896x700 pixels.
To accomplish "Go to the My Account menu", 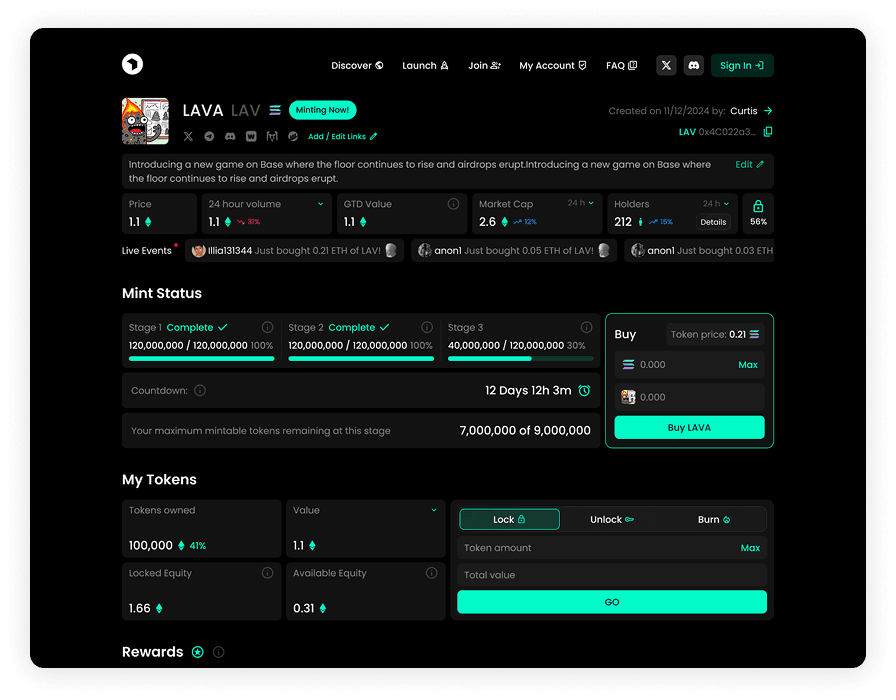I will click(x=552, y=66).
